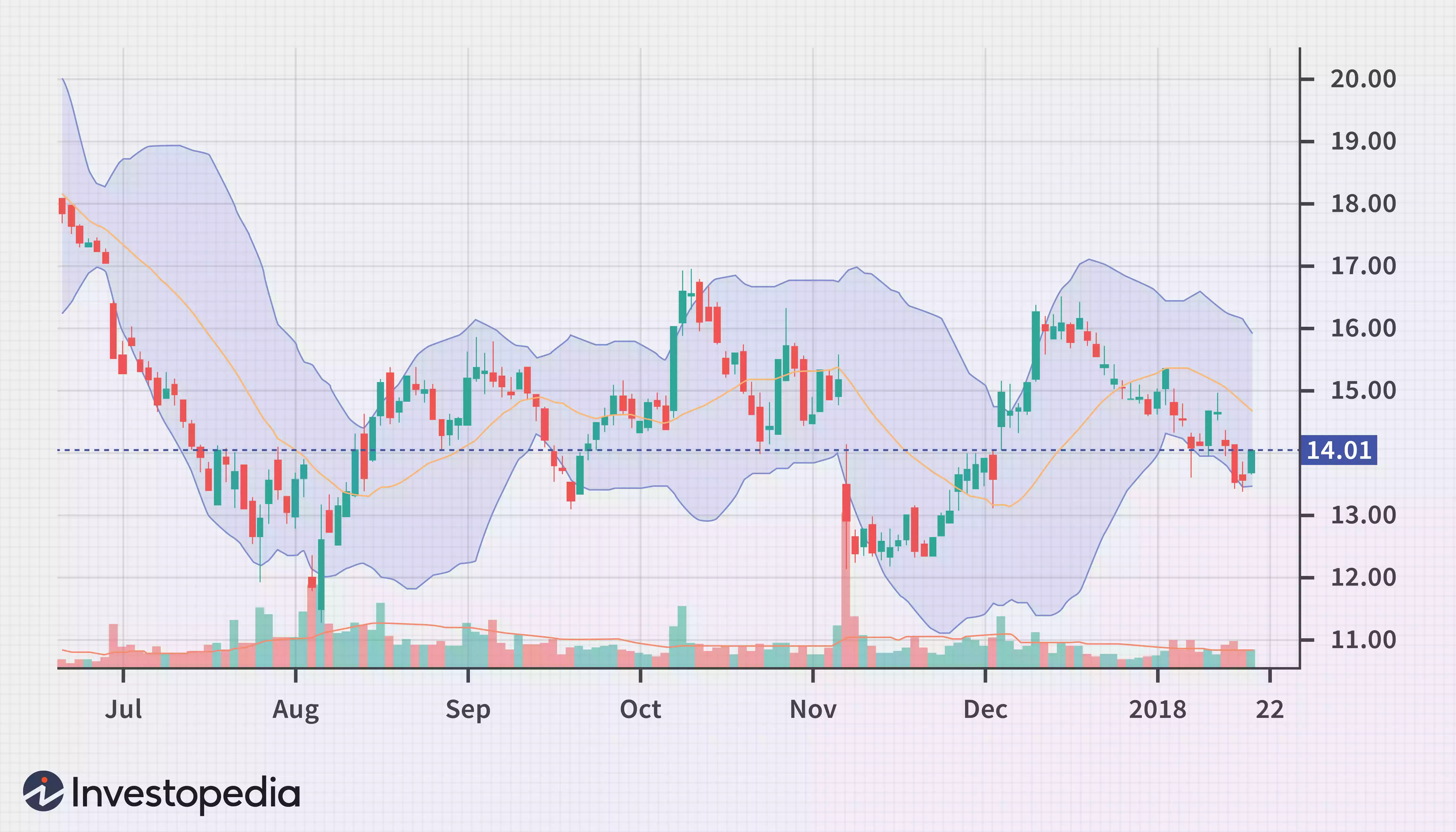This screenshot has width=1456, height=832.
Task: Click the Nov date axis label
Action: pyautogui.click(x=813, y=709)
